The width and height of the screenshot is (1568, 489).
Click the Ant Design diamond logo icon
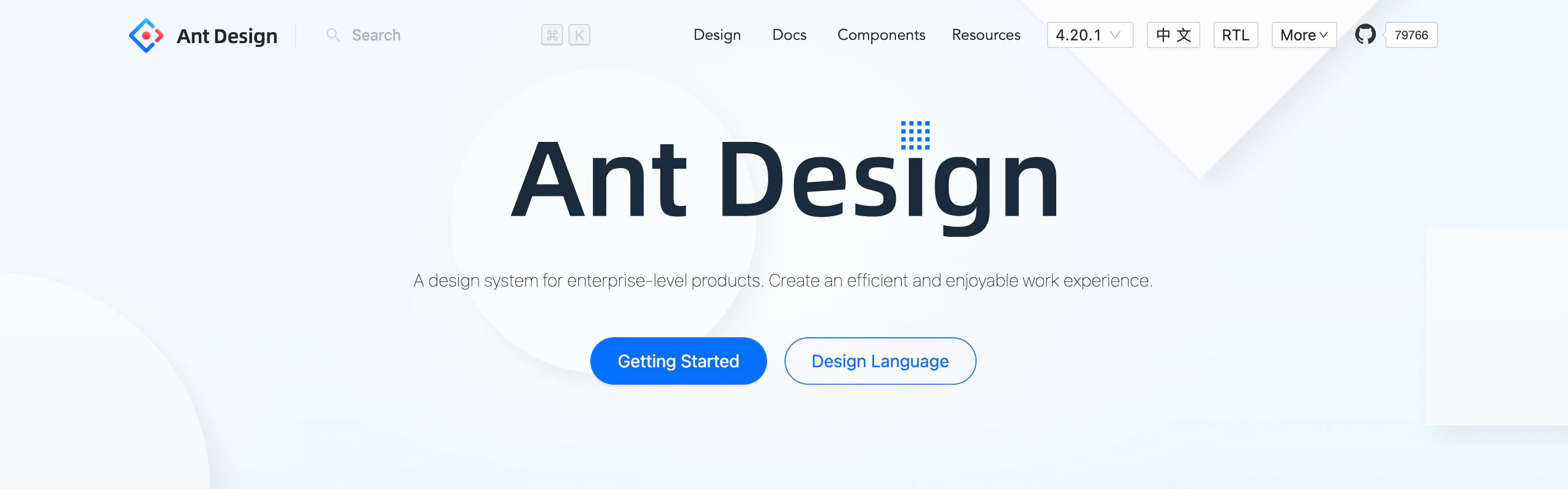pos(146,35)
